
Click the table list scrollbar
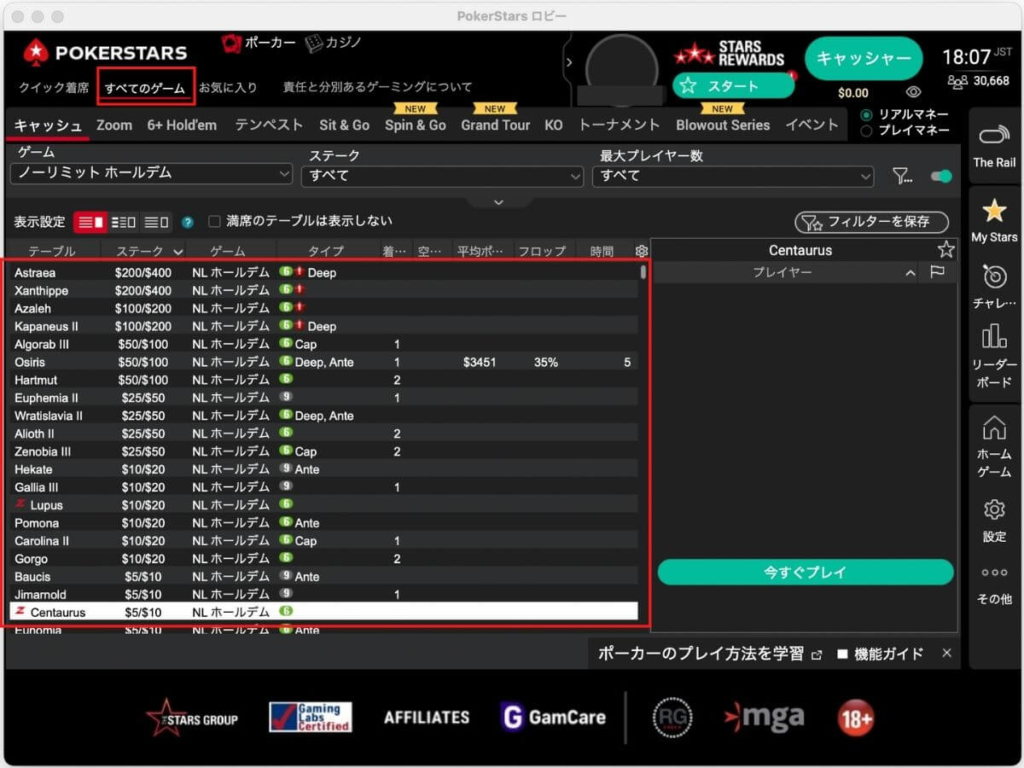click(x=643, y=272)
